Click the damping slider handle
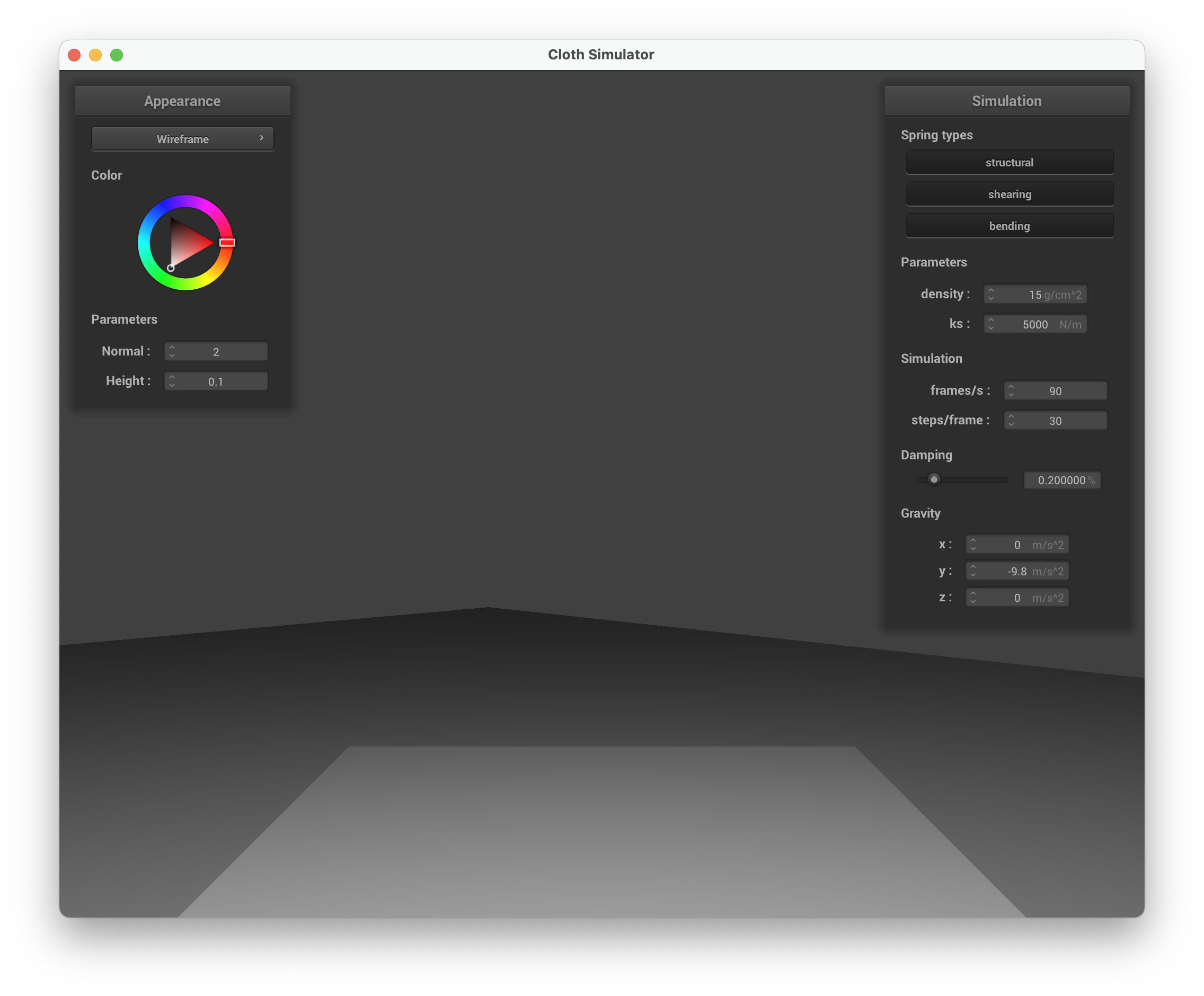 point(934,479)
